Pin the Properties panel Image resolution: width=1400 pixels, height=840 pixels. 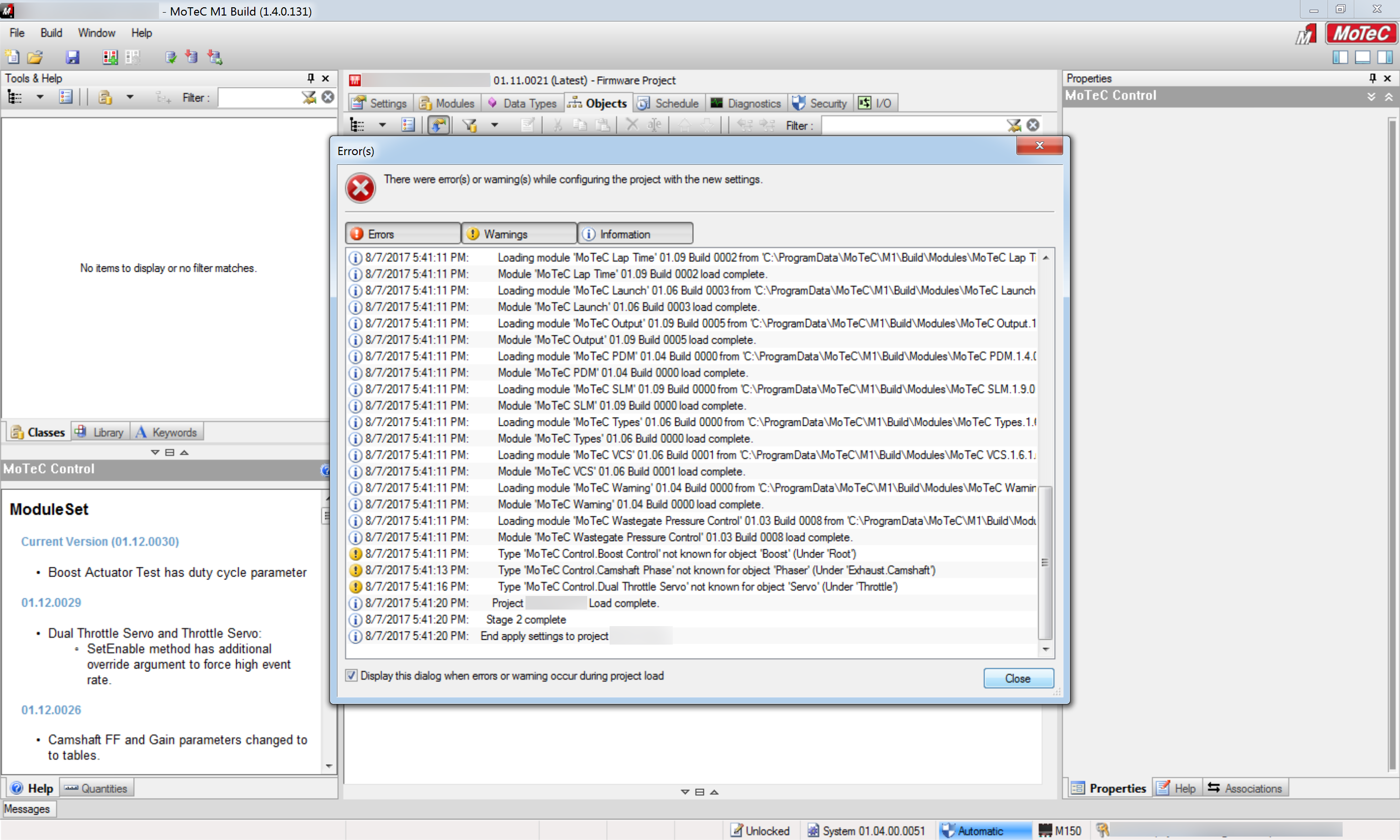click(x=1372, y=78)
